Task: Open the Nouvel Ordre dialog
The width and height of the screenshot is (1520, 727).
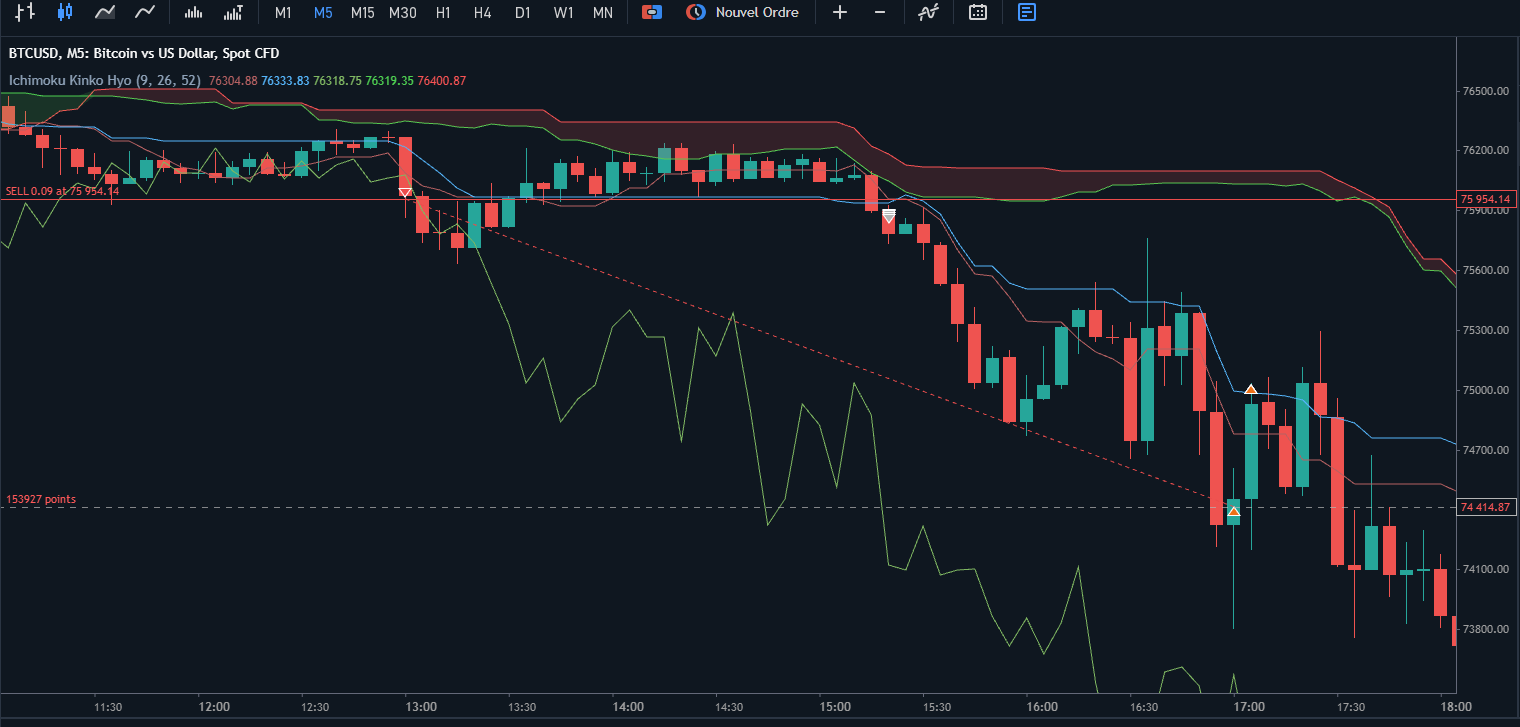Action: [x=742, y=12]
